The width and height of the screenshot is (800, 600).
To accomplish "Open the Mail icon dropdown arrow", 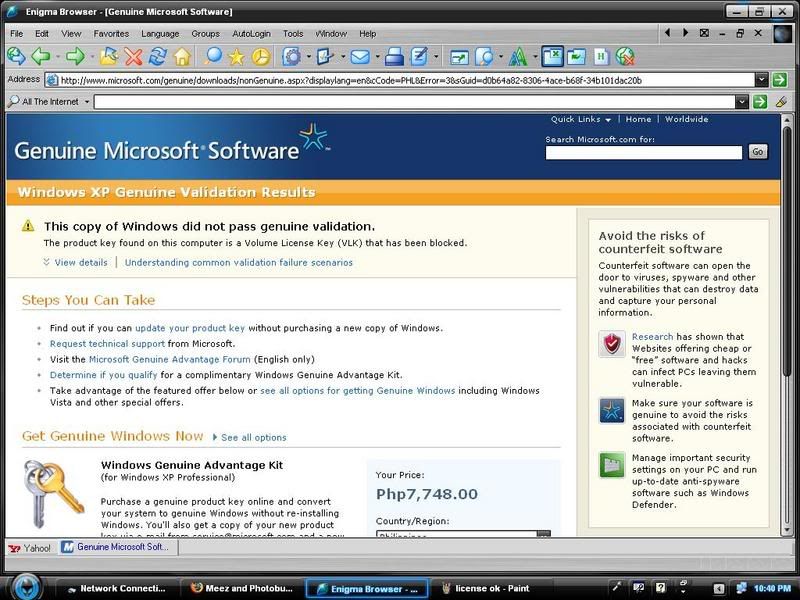I will pyautogui.click(x=377, y=57).
